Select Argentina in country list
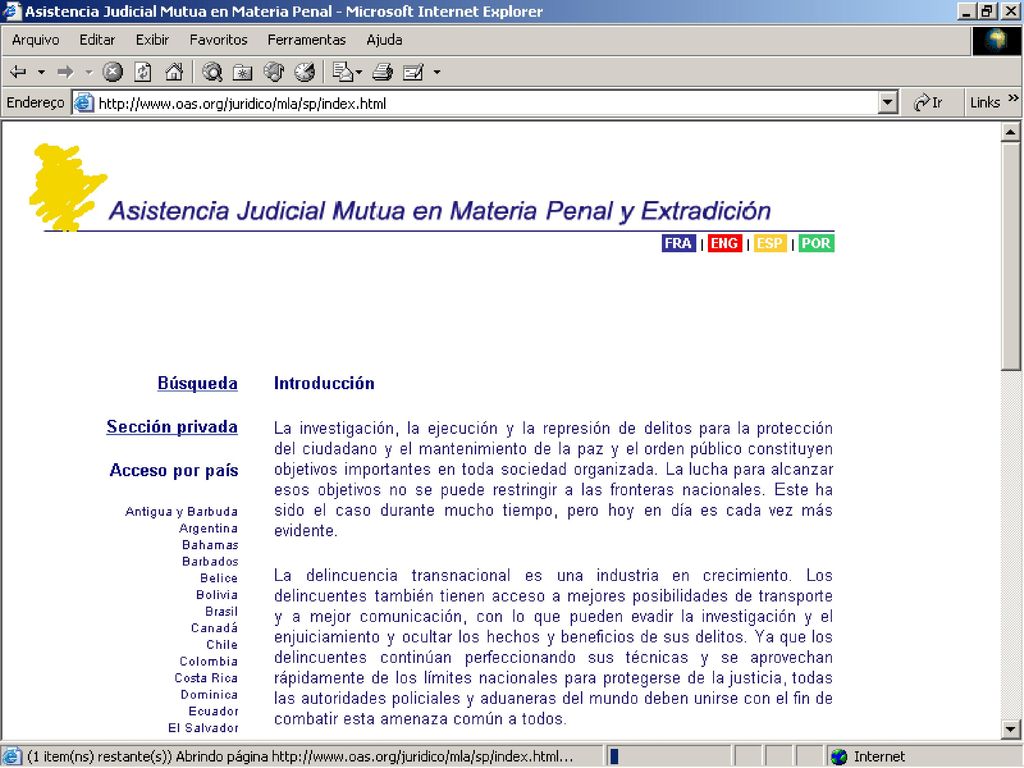 208,528
